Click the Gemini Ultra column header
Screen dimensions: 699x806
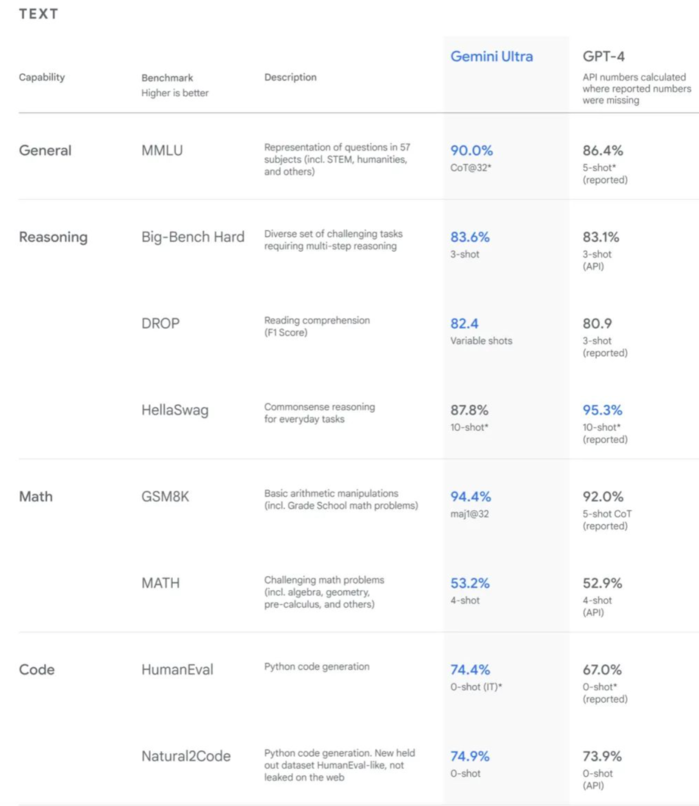pos(491,56)
